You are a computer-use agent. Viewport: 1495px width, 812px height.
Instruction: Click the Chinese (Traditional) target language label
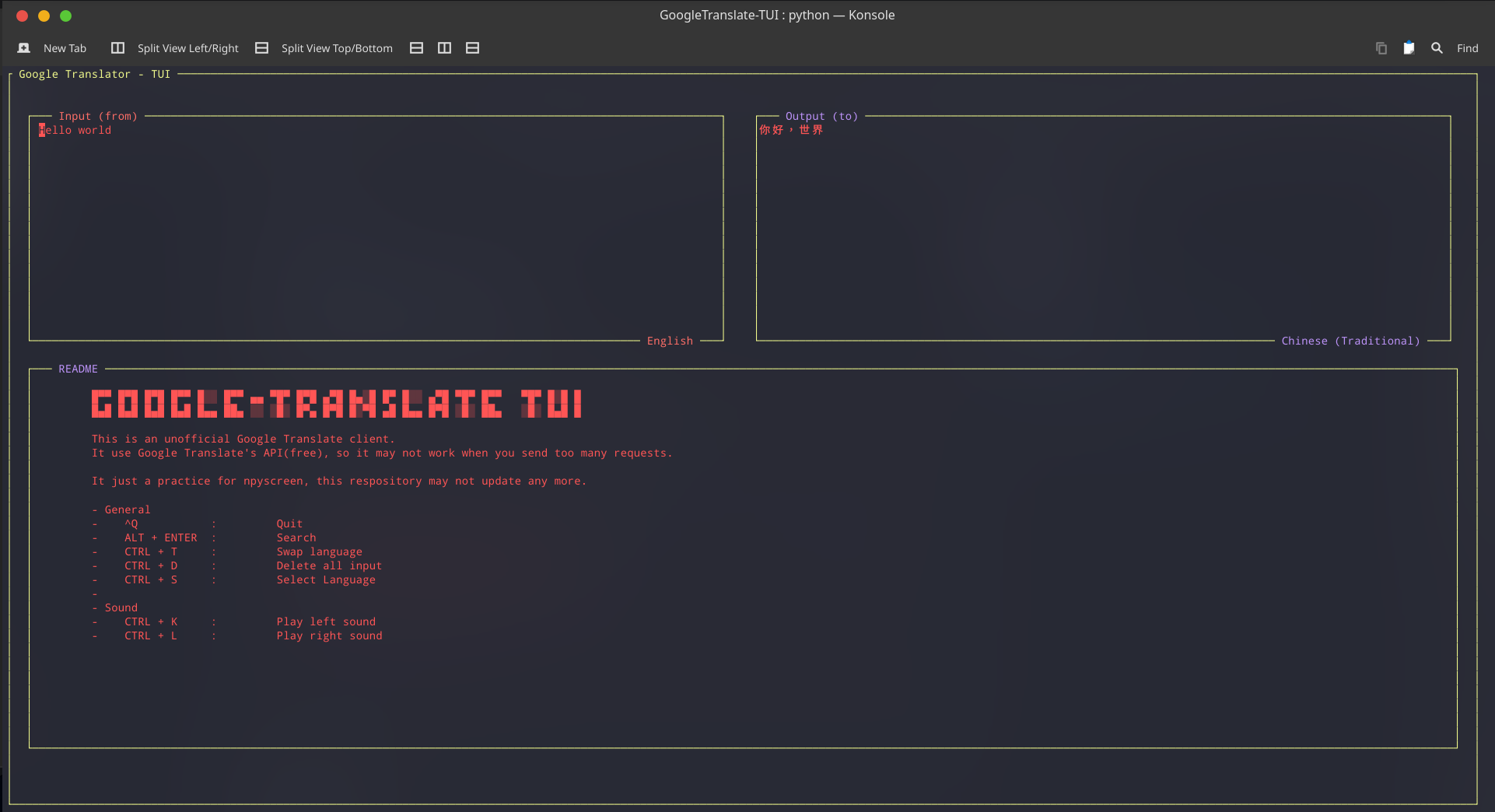click(x=1350, y=341)
